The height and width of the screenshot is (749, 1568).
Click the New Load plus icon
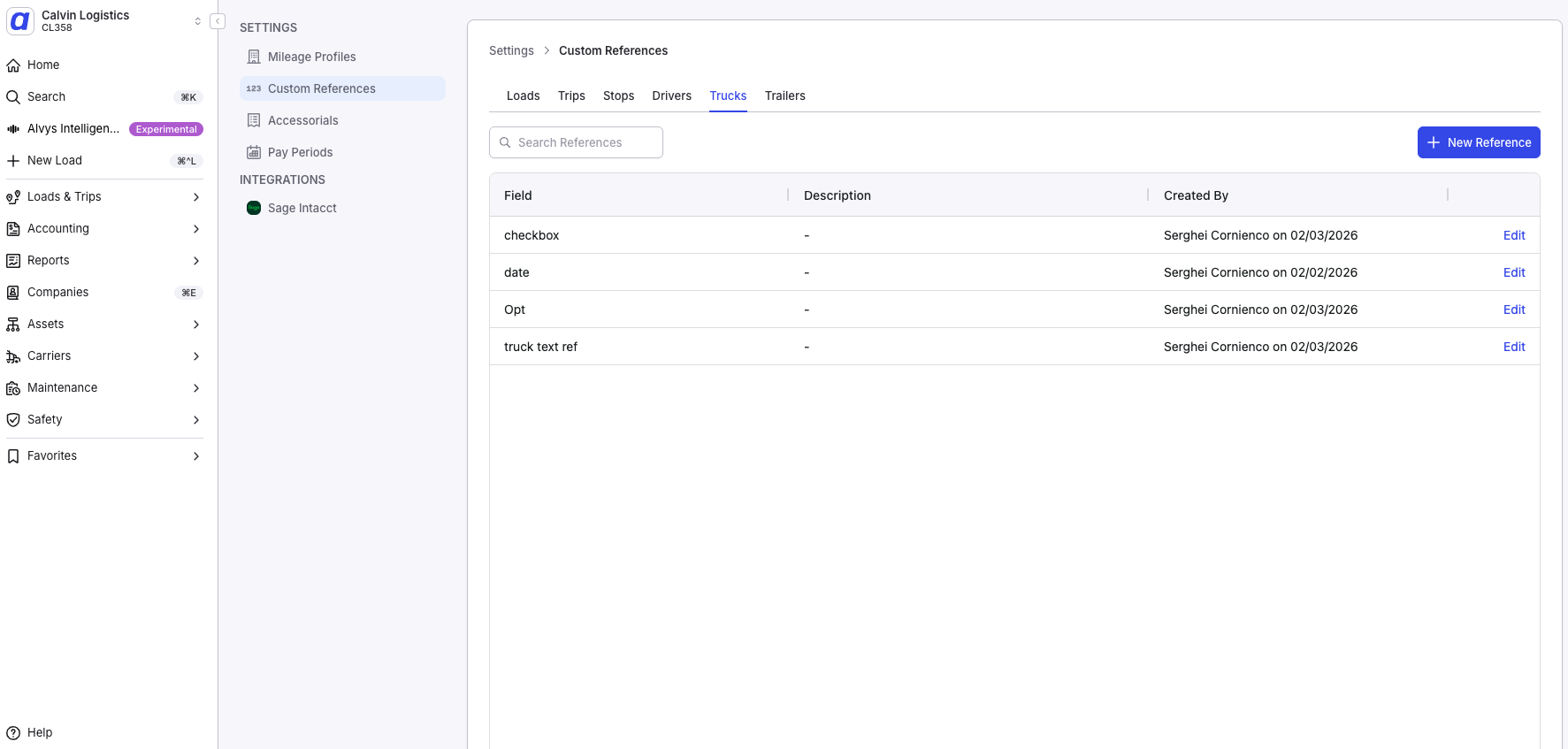(13, 161)
